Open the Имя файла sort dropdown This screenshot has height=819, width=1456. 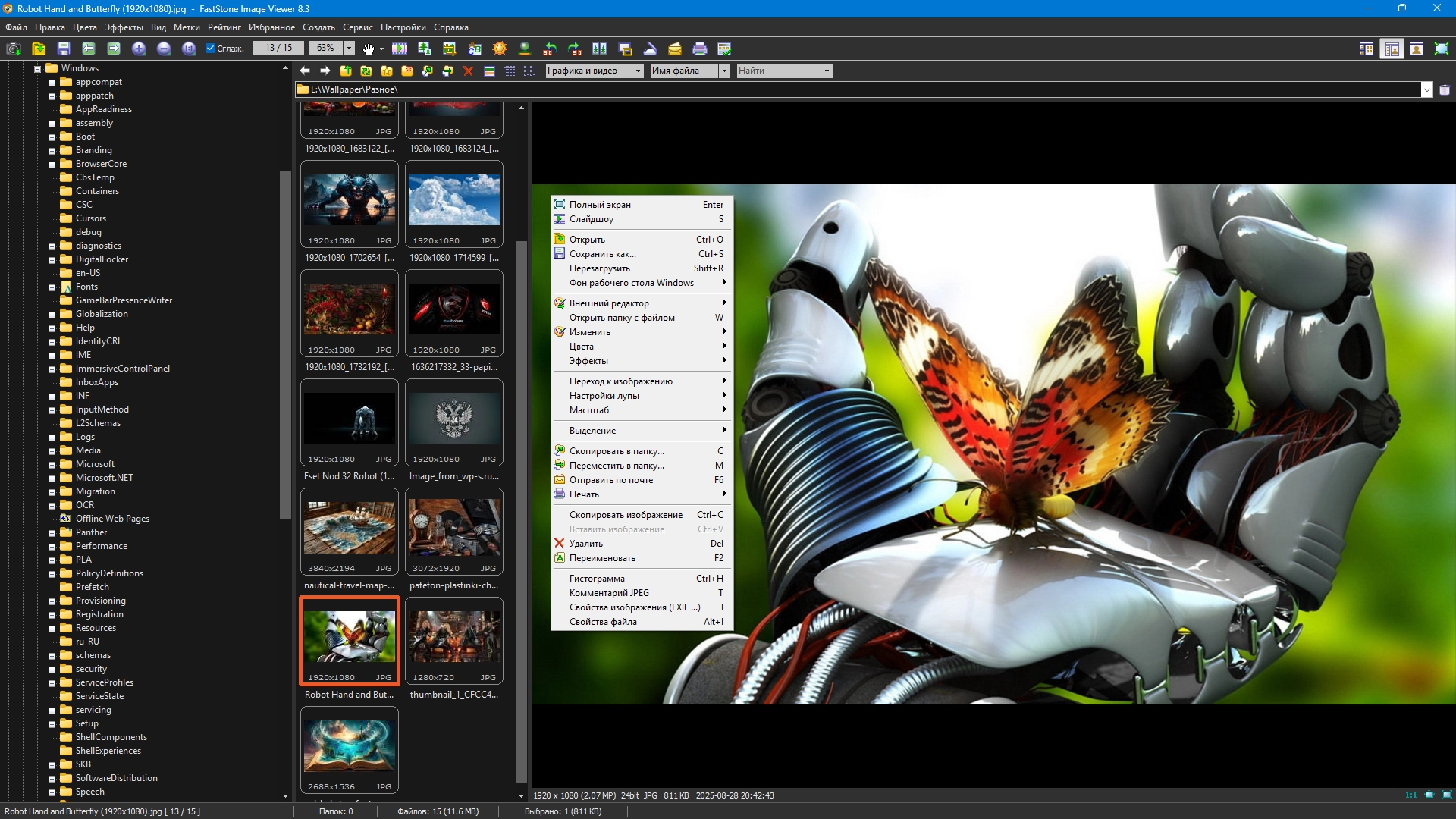point(724,71)
